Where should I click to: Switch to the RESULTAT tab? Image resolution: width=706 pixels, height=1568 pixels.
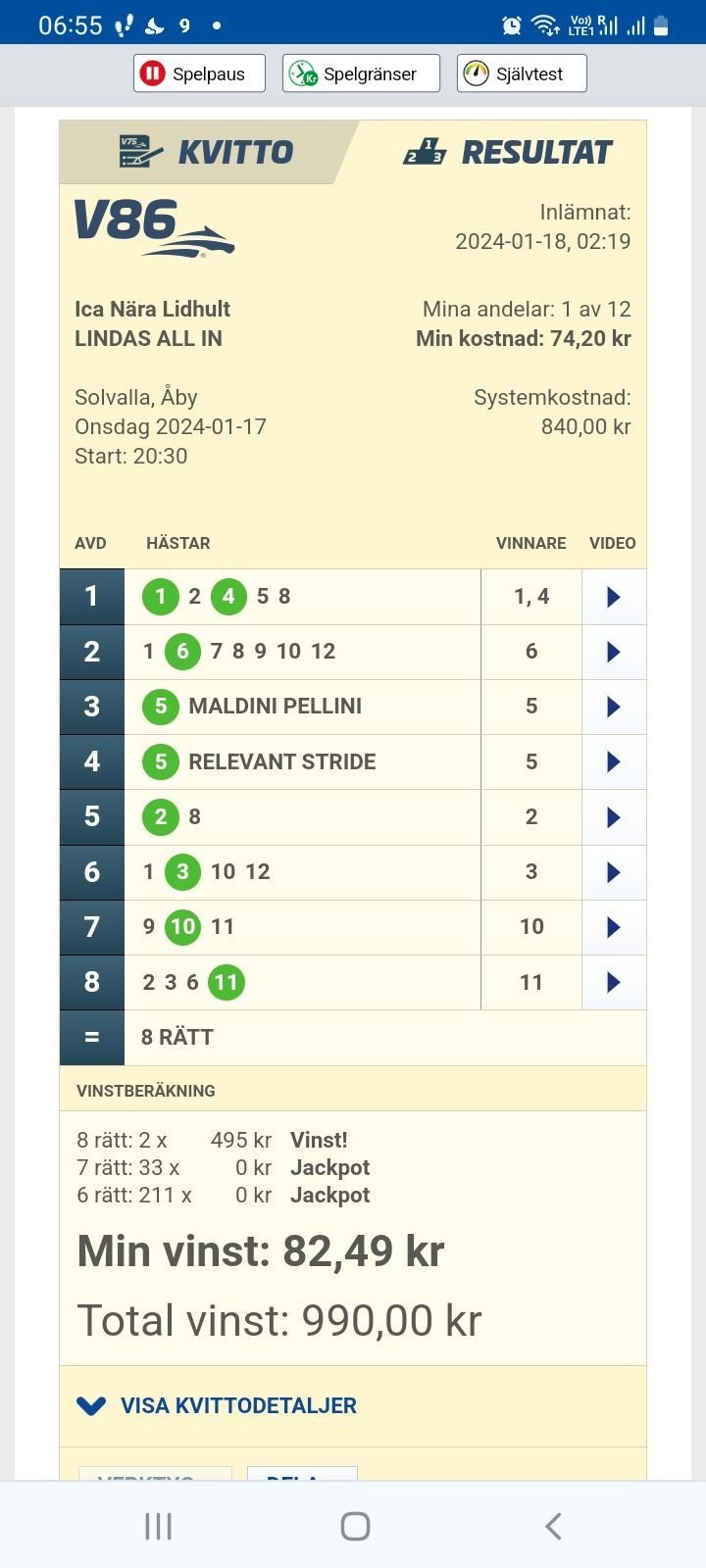click(x=507, y=152)
